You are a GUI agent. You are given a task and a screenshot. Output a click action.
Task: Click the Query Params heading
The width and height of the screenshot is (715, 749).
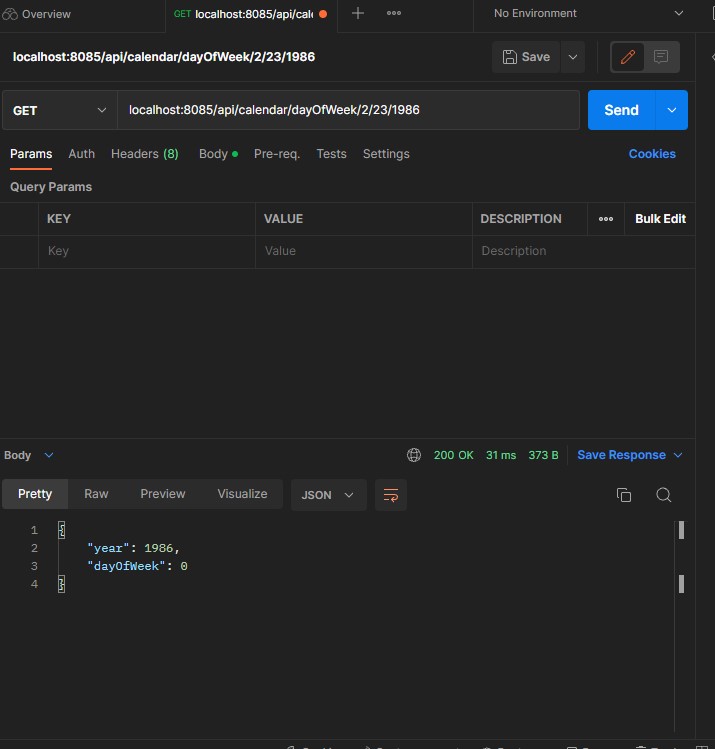(x=51, y=187)
